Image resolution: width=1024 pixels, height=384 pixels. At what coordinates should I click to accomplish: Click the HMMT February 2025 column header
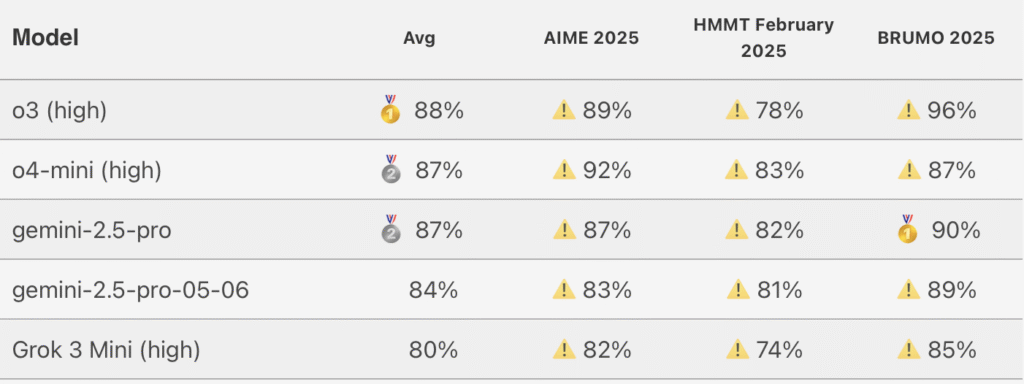point(763,39)
